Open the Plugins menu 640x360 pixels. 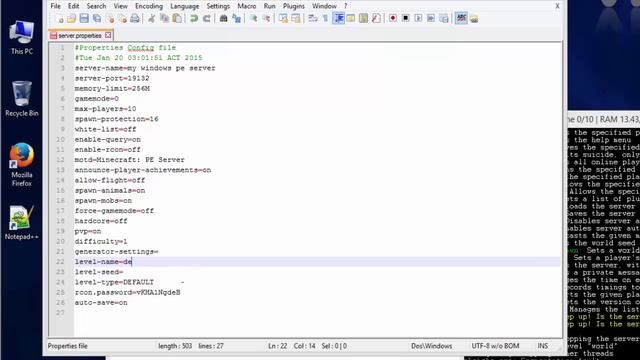tap(293, 6)
